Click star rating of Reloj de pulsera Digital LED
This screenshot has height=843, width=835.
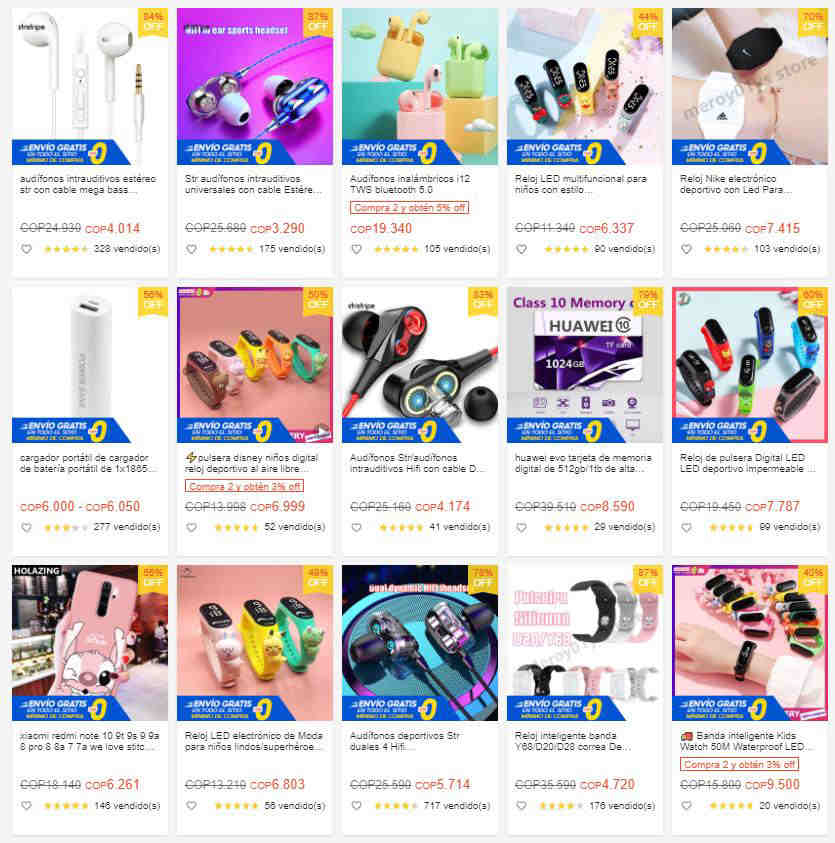(x=730, y=527)
